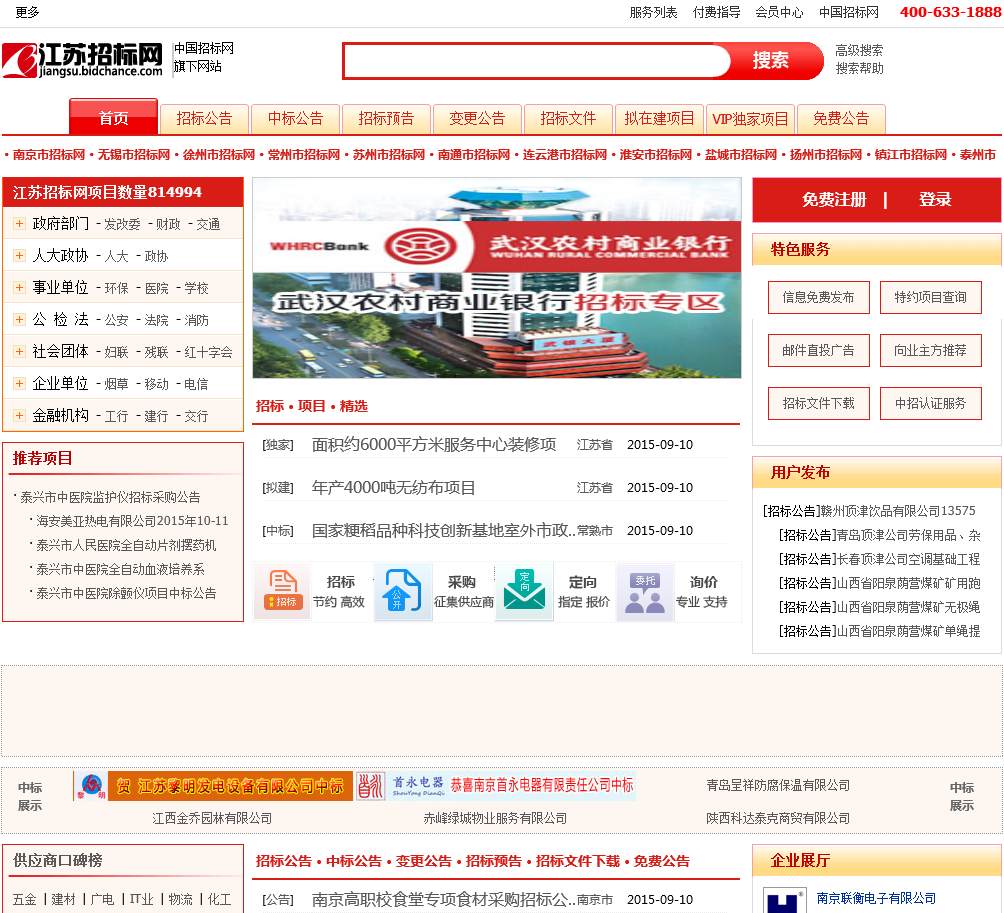Open the 招标 节约高效 icon
This screenshot has height=913, width=1004.
282,590
